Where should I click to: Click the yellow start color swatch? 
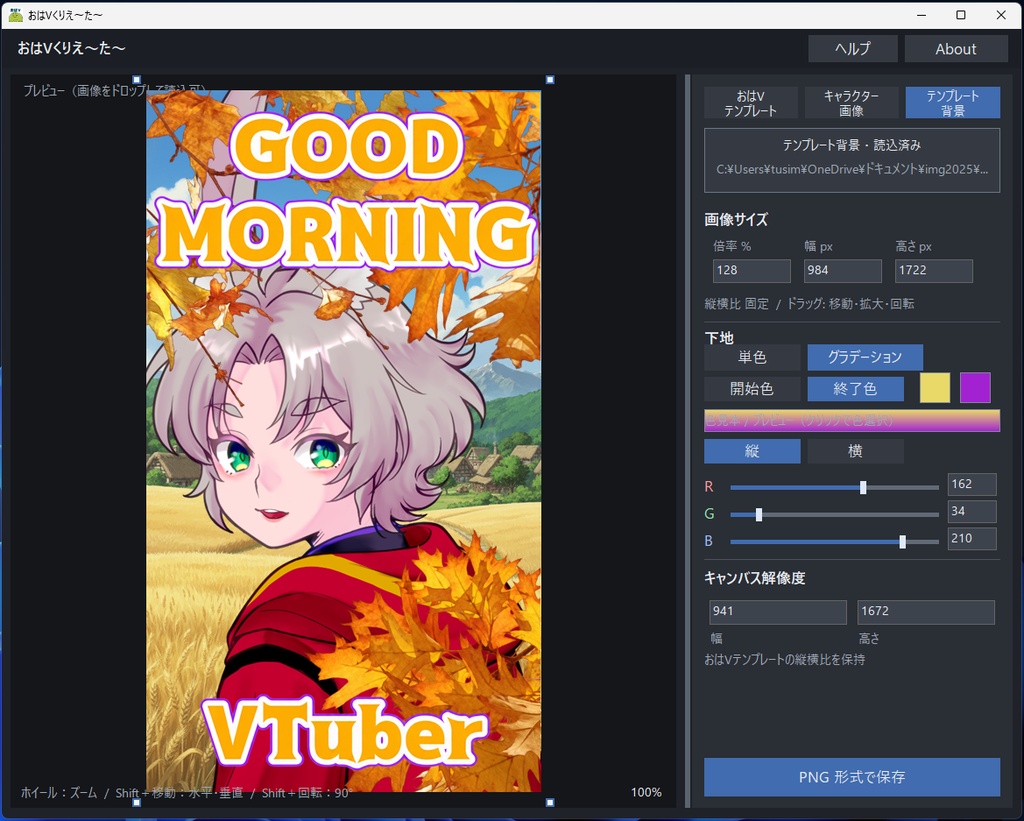[x=935, y=388]
